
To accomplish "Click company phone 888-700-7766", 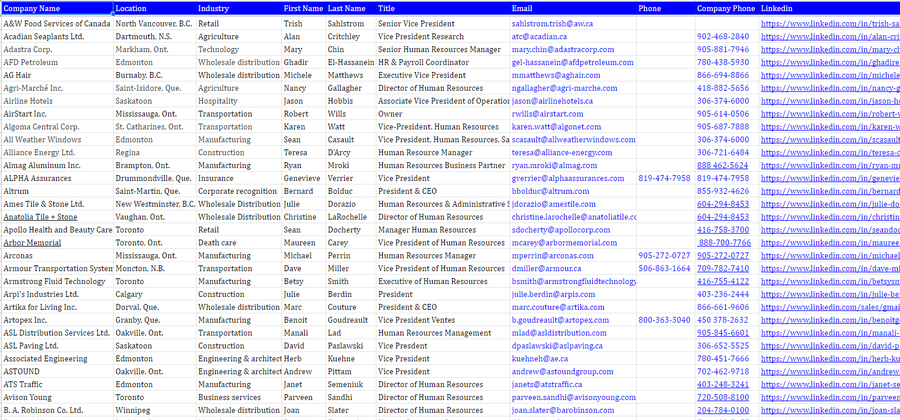I will tap(724, 243).
